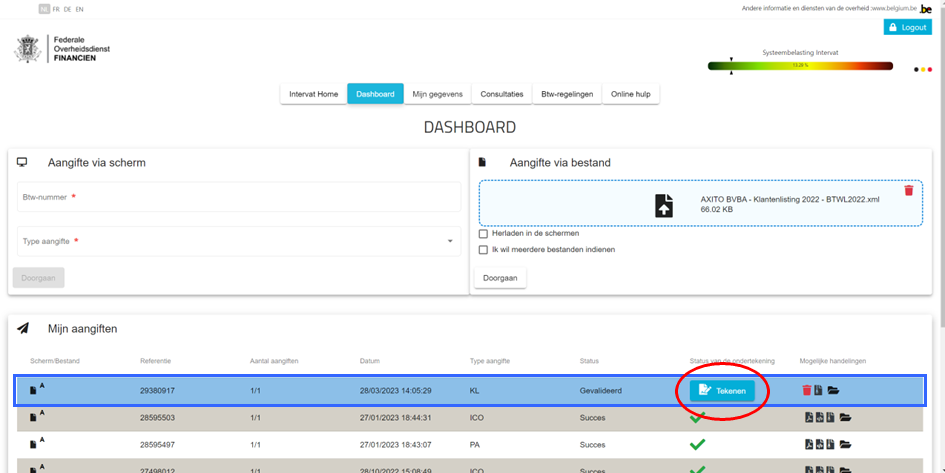Click Referentie column header

tap(155, 361)
